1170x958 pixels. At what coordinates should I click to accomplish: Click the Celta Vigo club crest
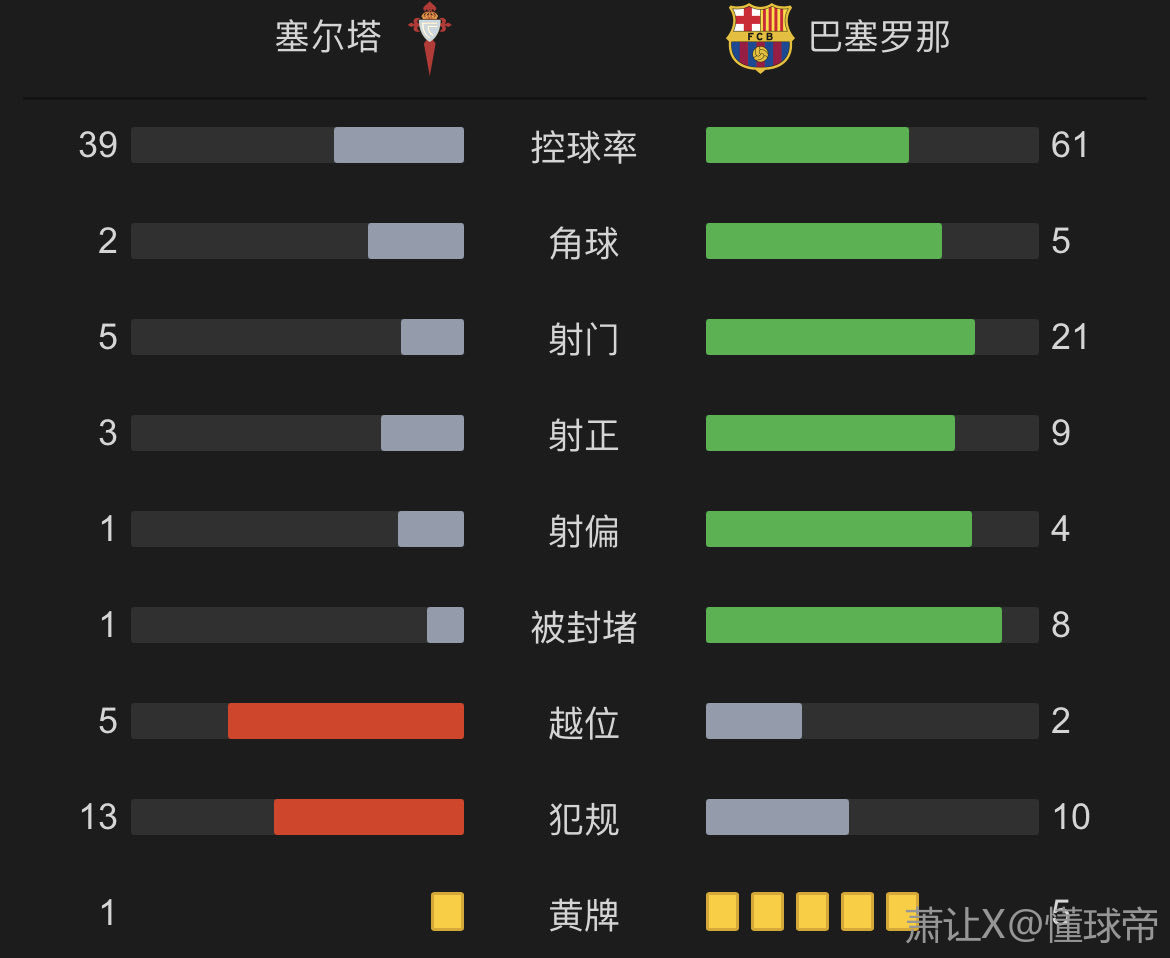(429, 38)
